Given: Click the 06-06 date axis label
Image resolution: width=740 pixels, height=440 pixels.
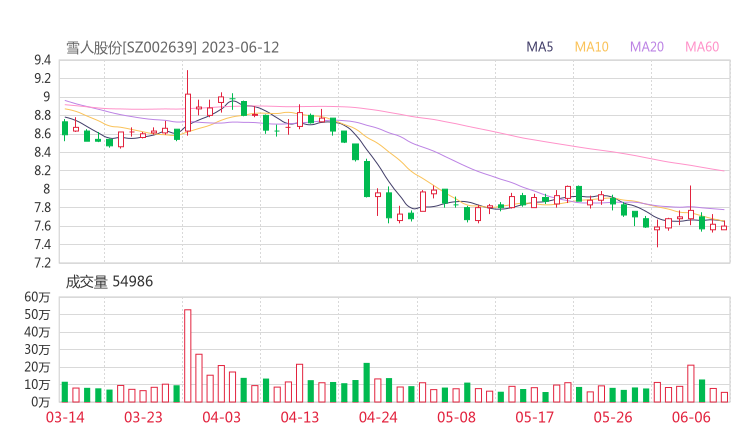Looking at the screenshot, I should (691, 417).
